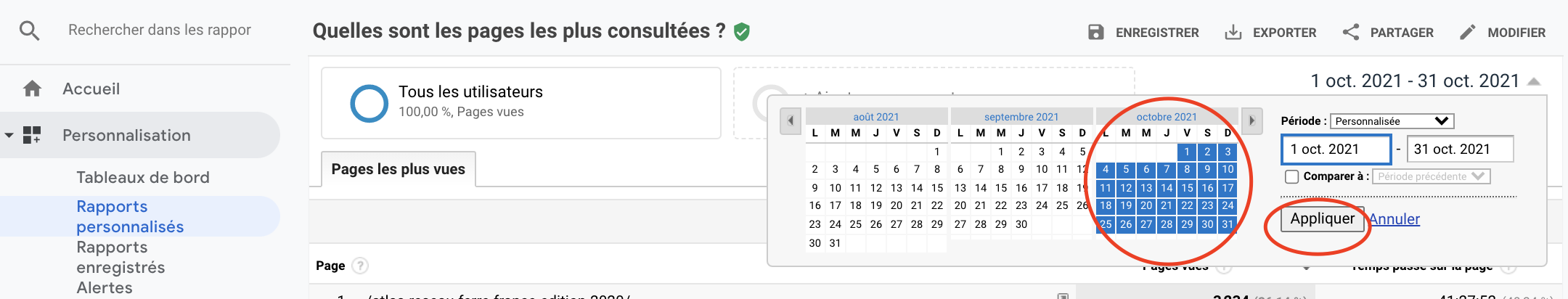This screenshot has width=1568, height=299.
Task: Open the Période Personnalisée dropdown
Action: [x=1392, y=121]
